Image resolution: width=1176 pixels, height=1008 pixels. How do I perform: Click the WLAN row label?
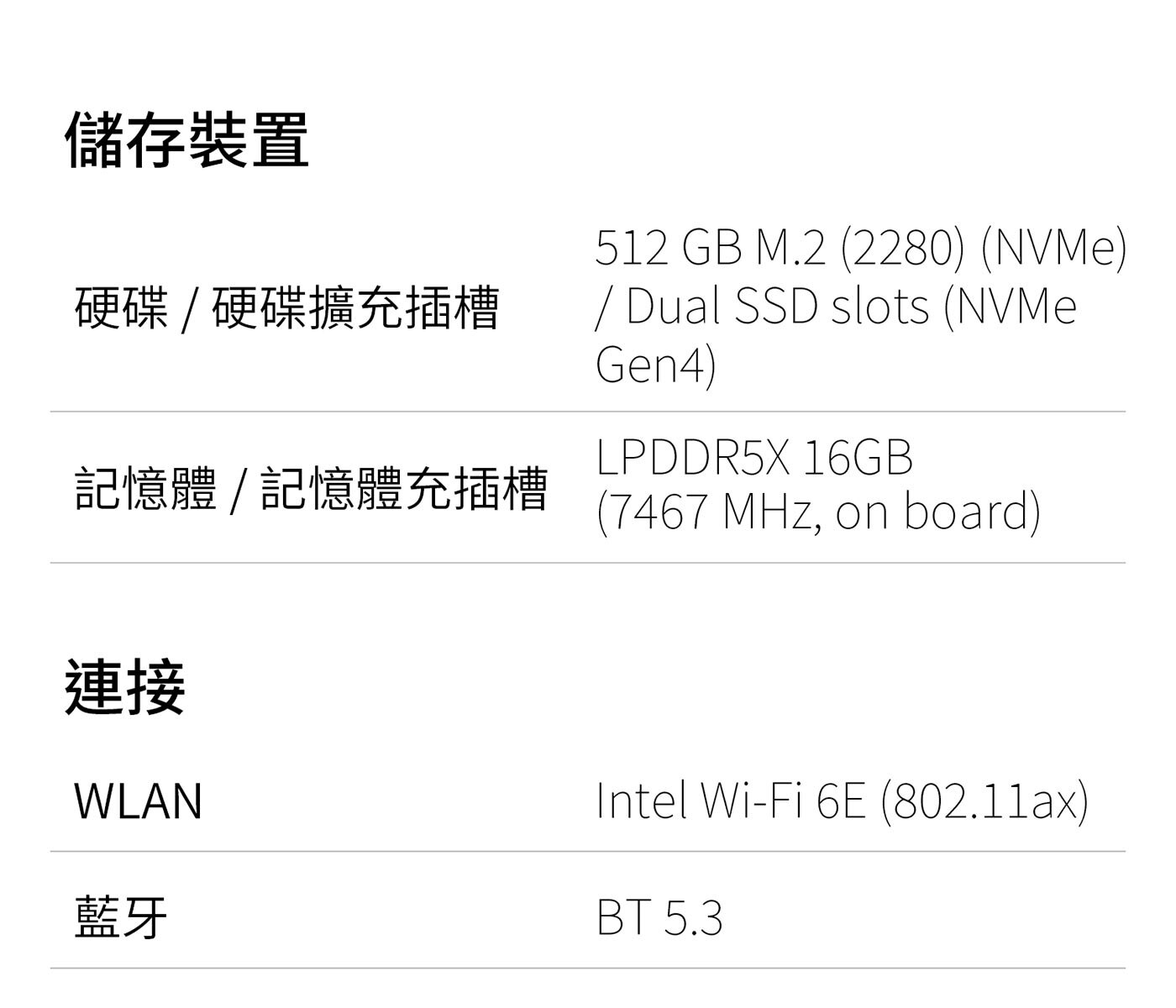click(138, 801)
